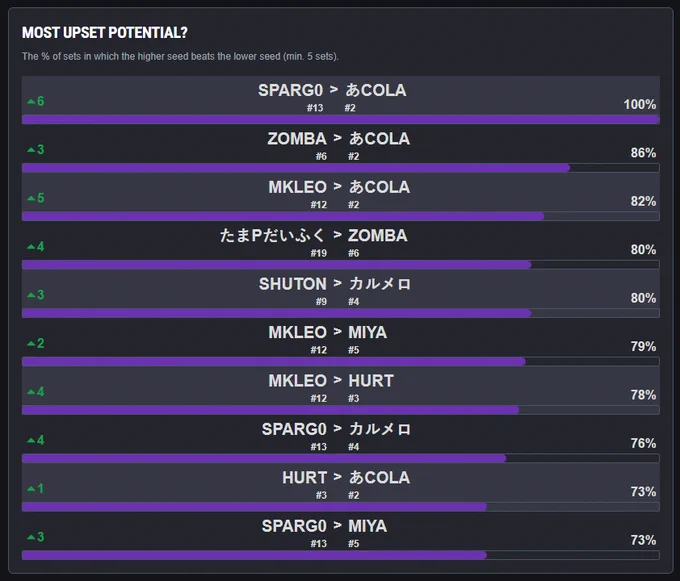Click カルメロ in SPARG0 matchup row
680x581 pixels.
pos(380,429)
